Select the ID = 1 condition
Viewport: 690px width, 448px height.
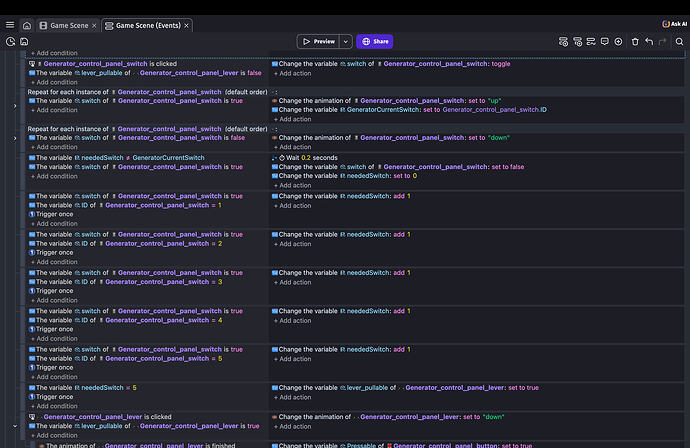pyautogui.click(x=125, y=205)
